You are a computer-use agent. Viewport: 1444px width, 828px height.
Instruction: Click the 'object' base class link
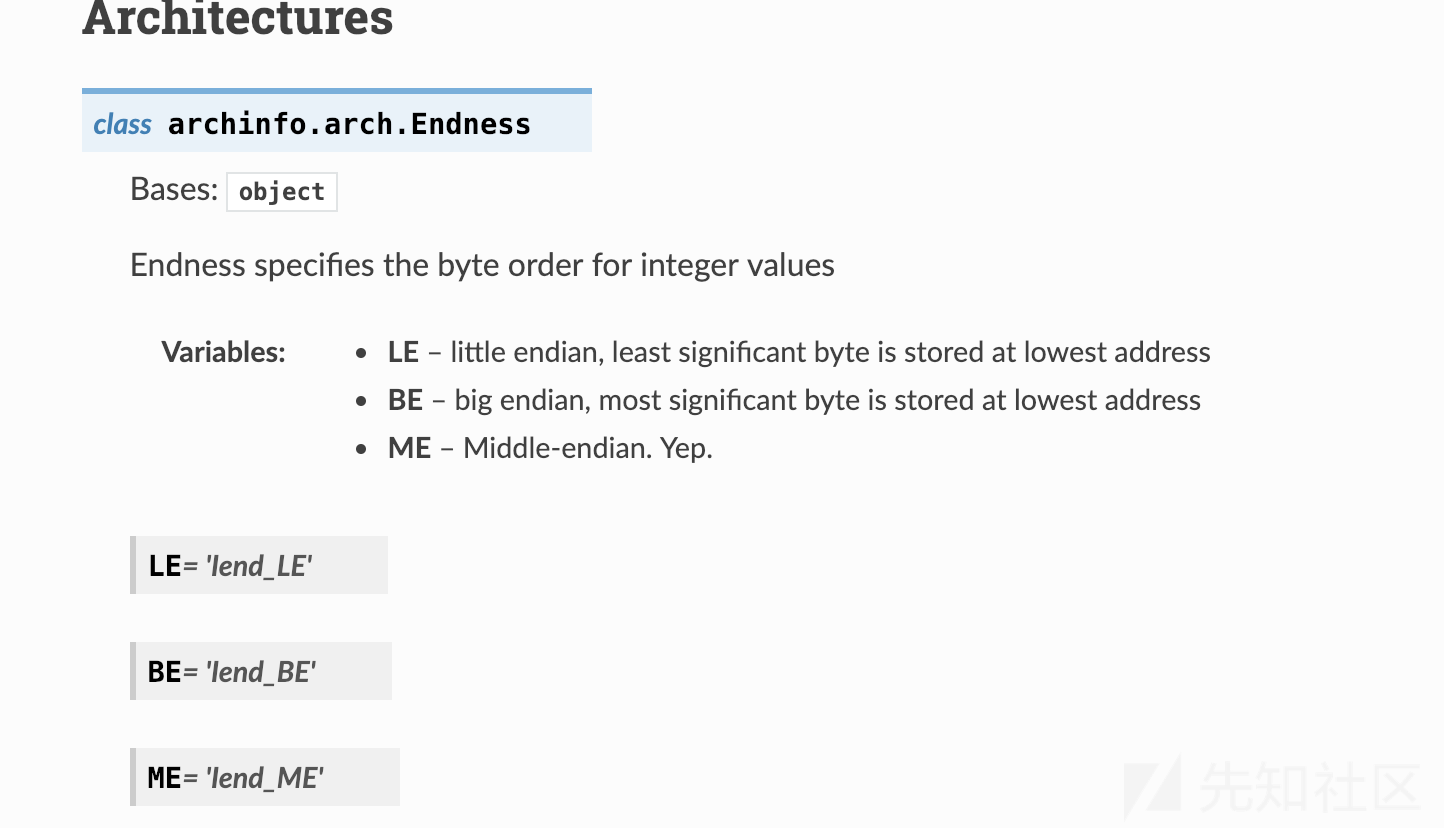pos(282,191)
